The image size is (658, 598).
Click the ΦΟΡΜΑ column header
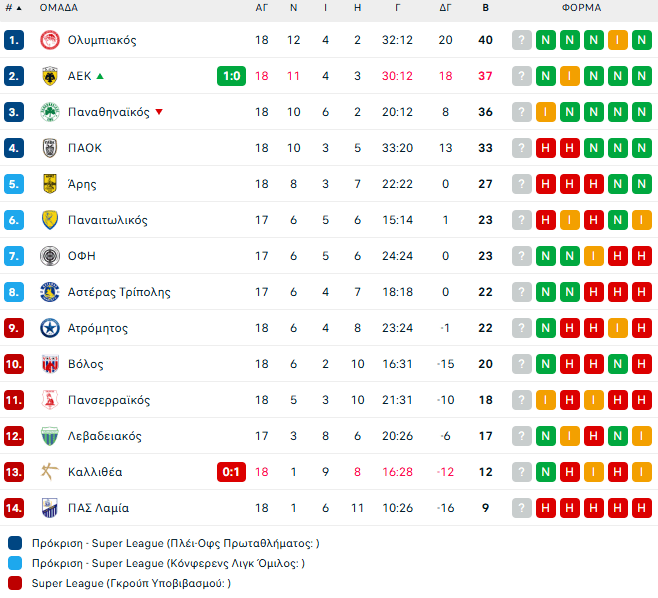pyautogui.click(x=581, y=7)
